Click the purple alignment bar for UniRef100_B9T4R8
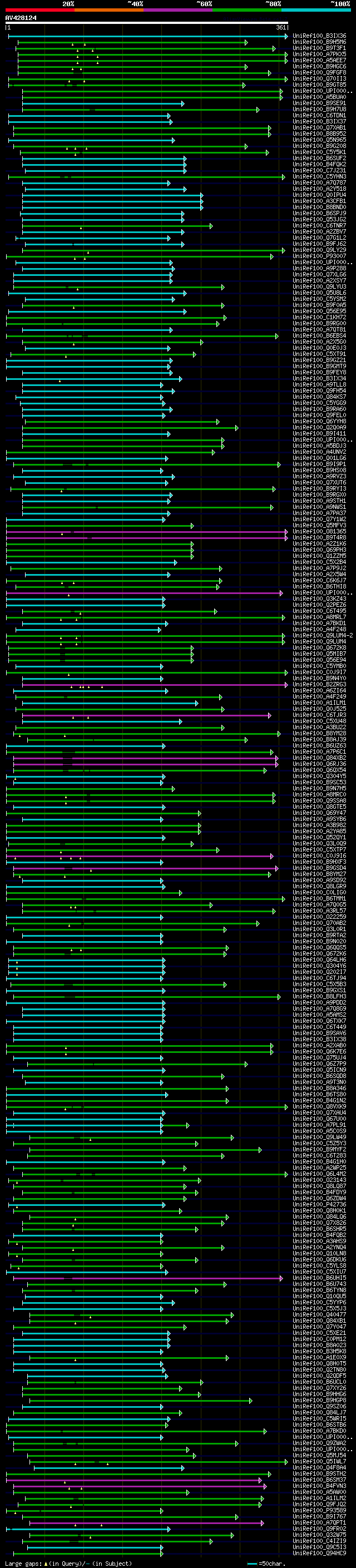The height and width of the screenshot is (1568, 356). [147, 537]
